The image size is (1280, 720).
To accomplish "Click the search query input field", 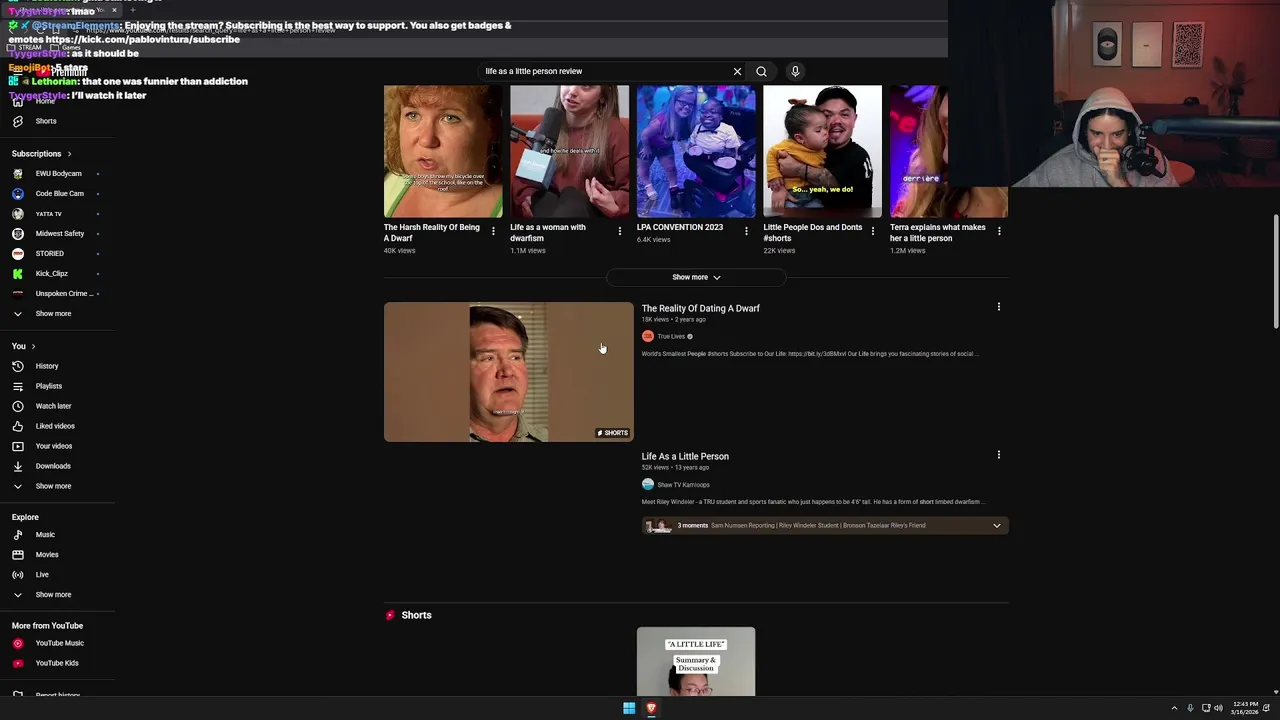I will coord(605,71).
